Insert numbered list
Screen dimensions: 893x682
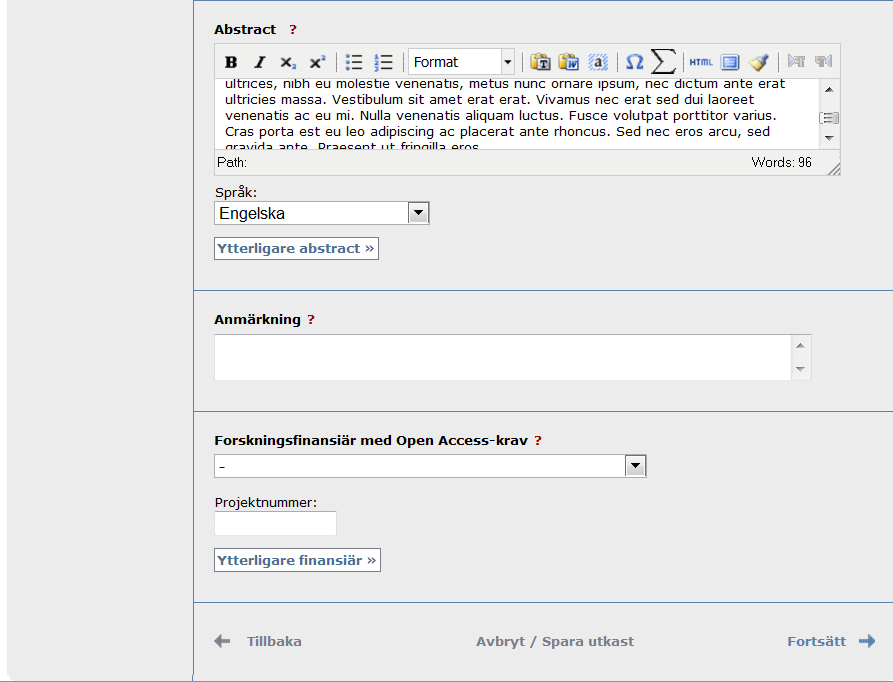pyautogui.click(x=383, y=62)
